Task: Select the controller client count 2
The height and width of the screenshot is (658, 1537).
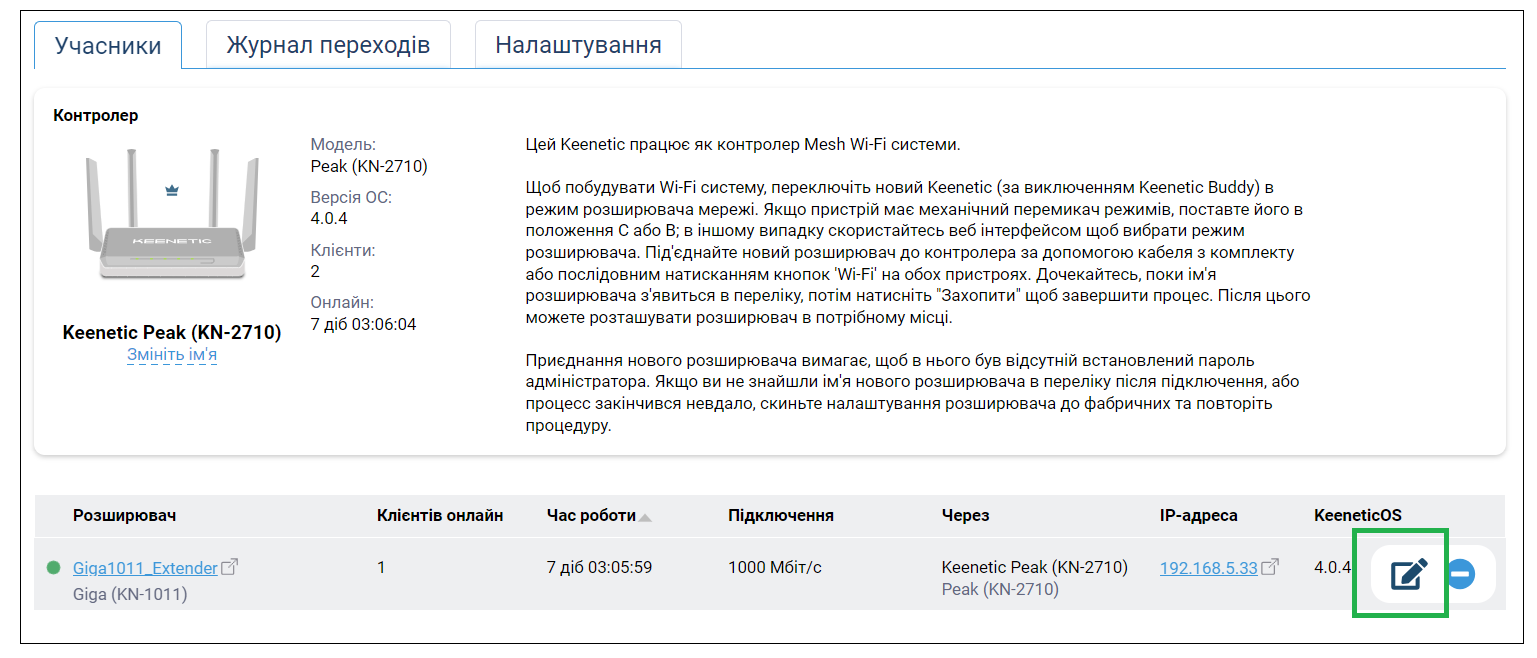Action: pos(316,271)
